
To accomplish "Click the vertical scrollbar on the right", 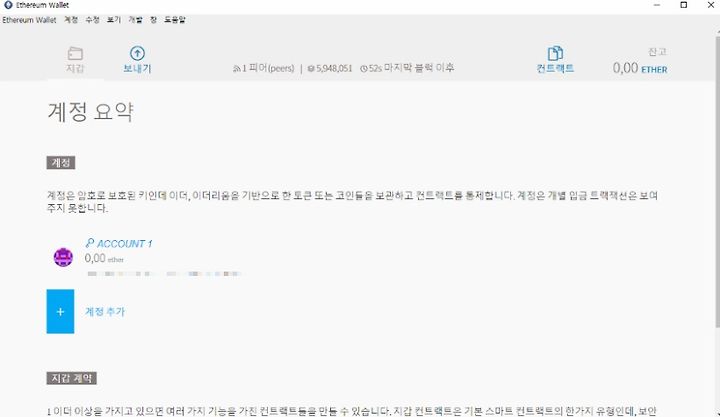I will (717, 179).
